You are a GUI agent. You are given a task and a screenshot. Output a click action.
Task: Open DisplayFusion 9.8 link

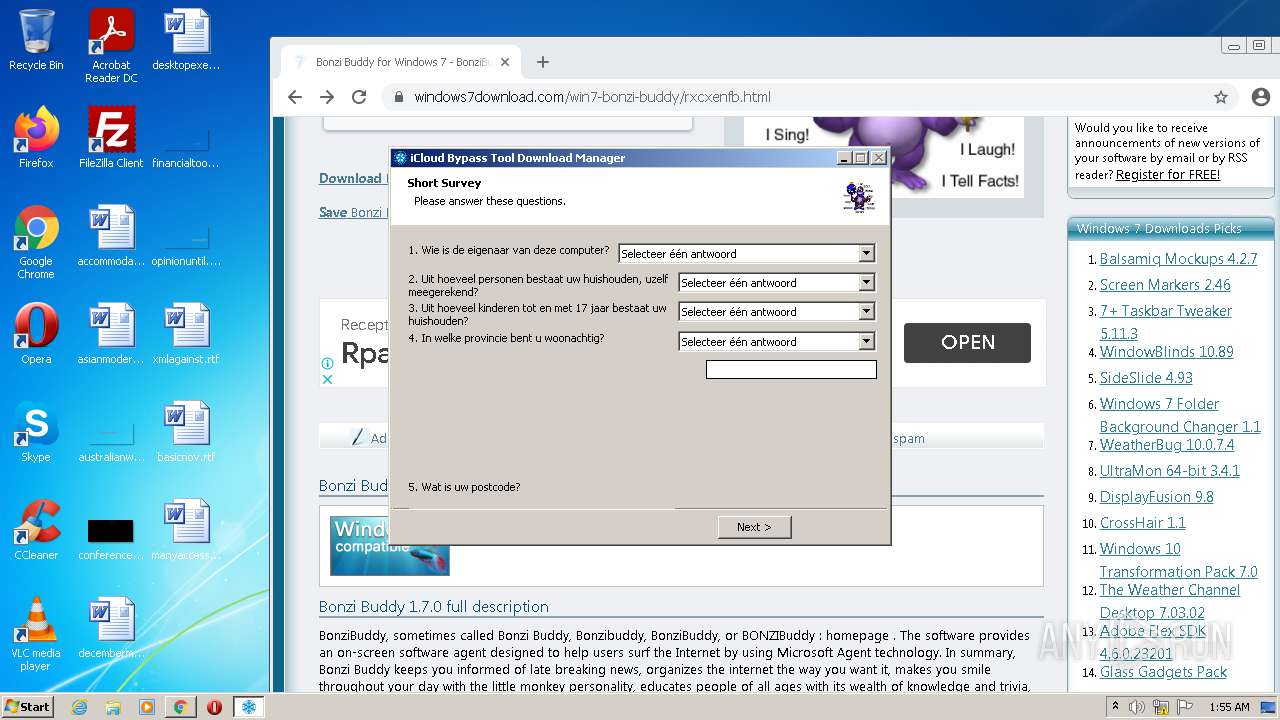pos(1156,496)
